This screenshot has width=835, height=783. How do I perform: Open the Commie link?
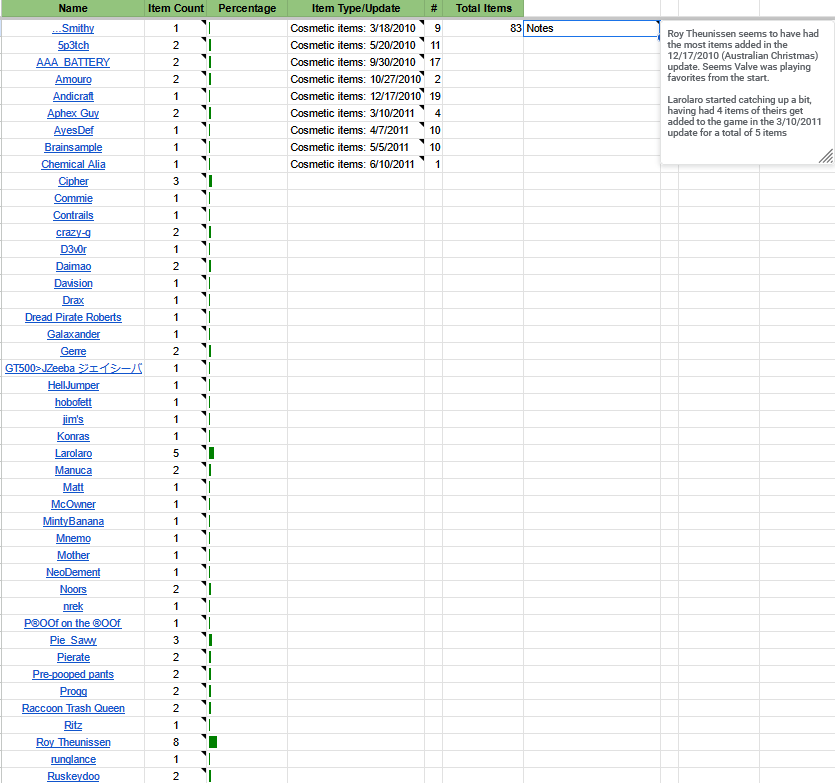coord(73,199)
